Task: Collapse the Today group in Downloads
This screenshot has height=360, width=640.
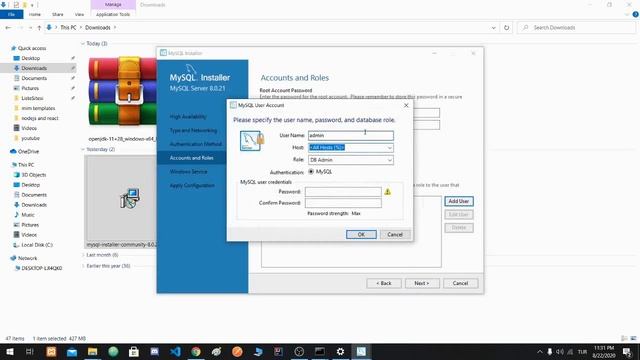Action: point(83,44)
